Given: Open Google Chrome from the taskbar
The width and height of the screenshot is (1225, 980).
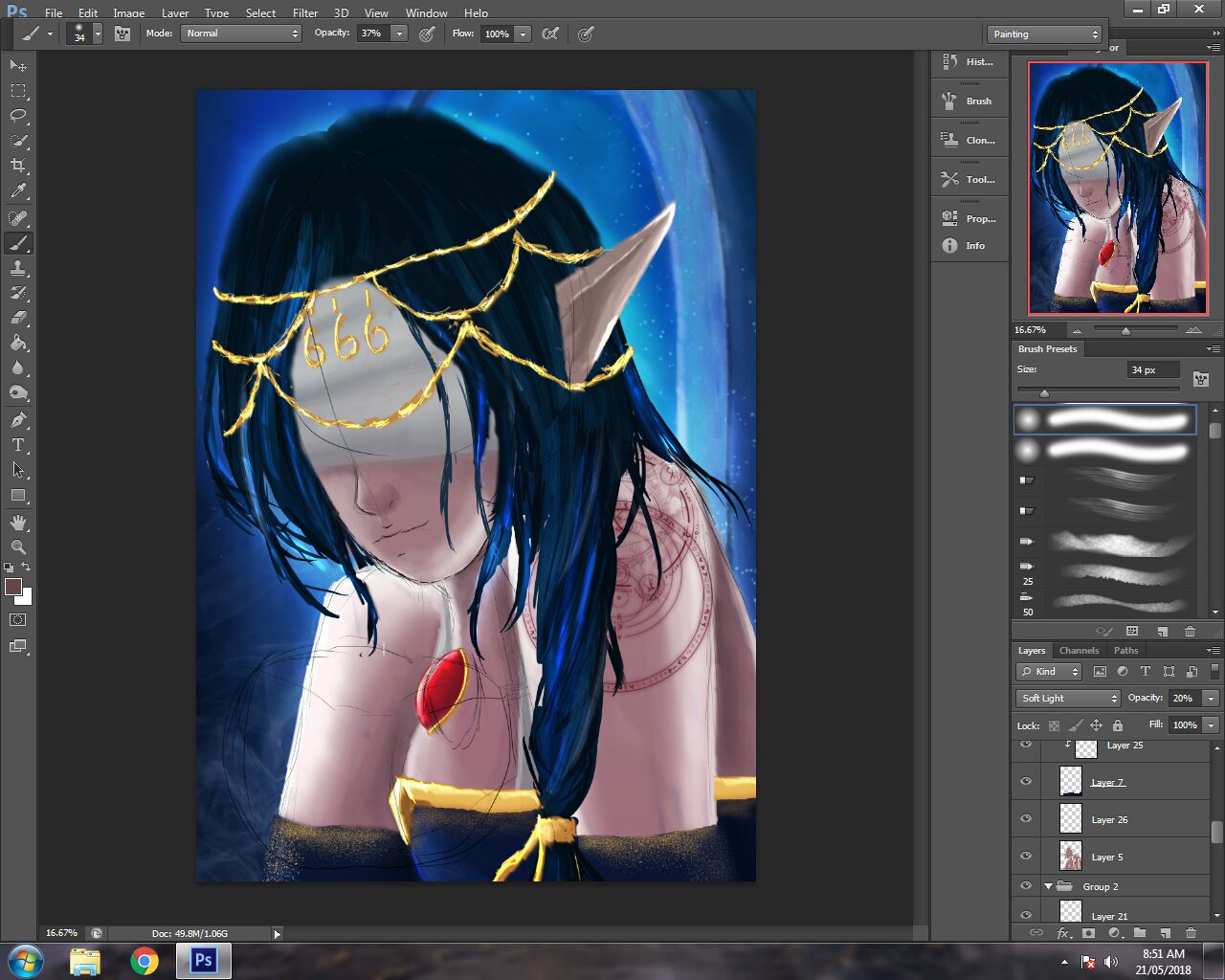Looking at the screenshot, I should coord(145,961).
